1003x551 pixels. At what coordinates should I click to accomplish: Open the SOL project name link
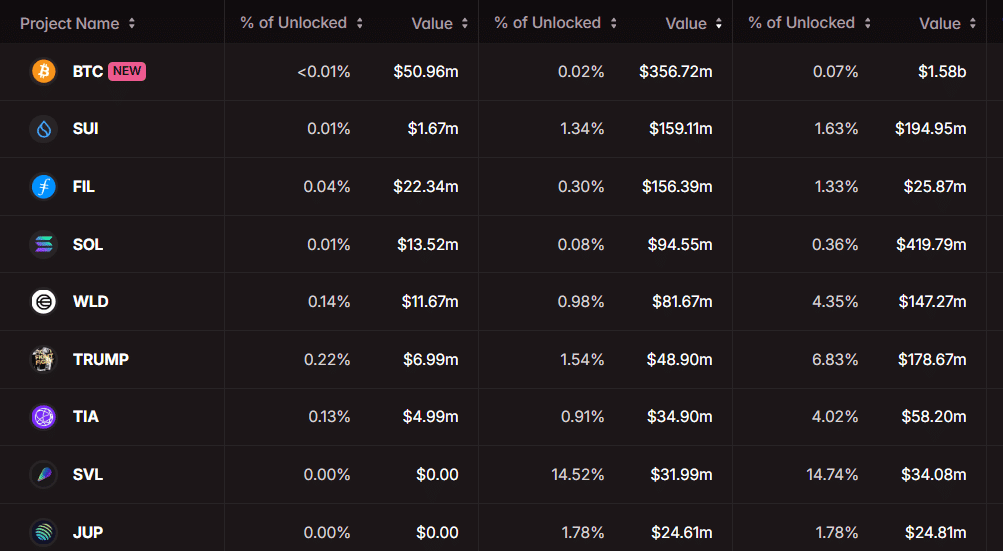click(x=88, y=244)
